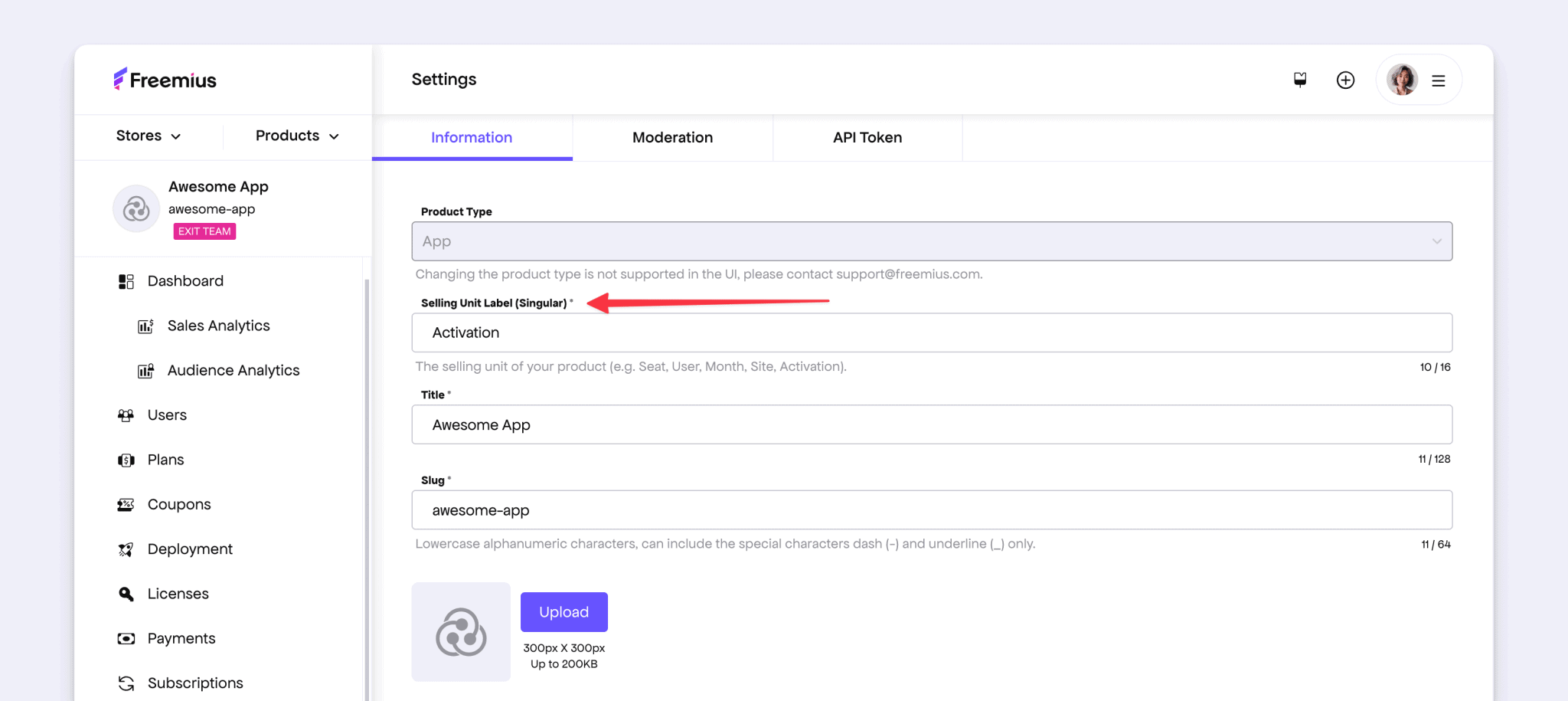
Task: Click the product icon thumbnail preview
Action: tap(461, 632)
